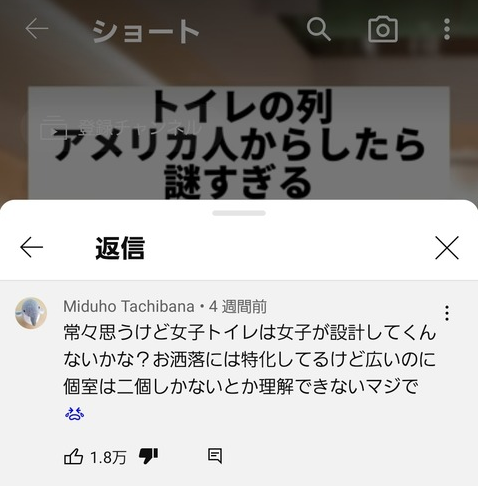Like Miduho Tachibana's comment
The image size is (478, 486).
pyautogui.click(x=73, y=456)
